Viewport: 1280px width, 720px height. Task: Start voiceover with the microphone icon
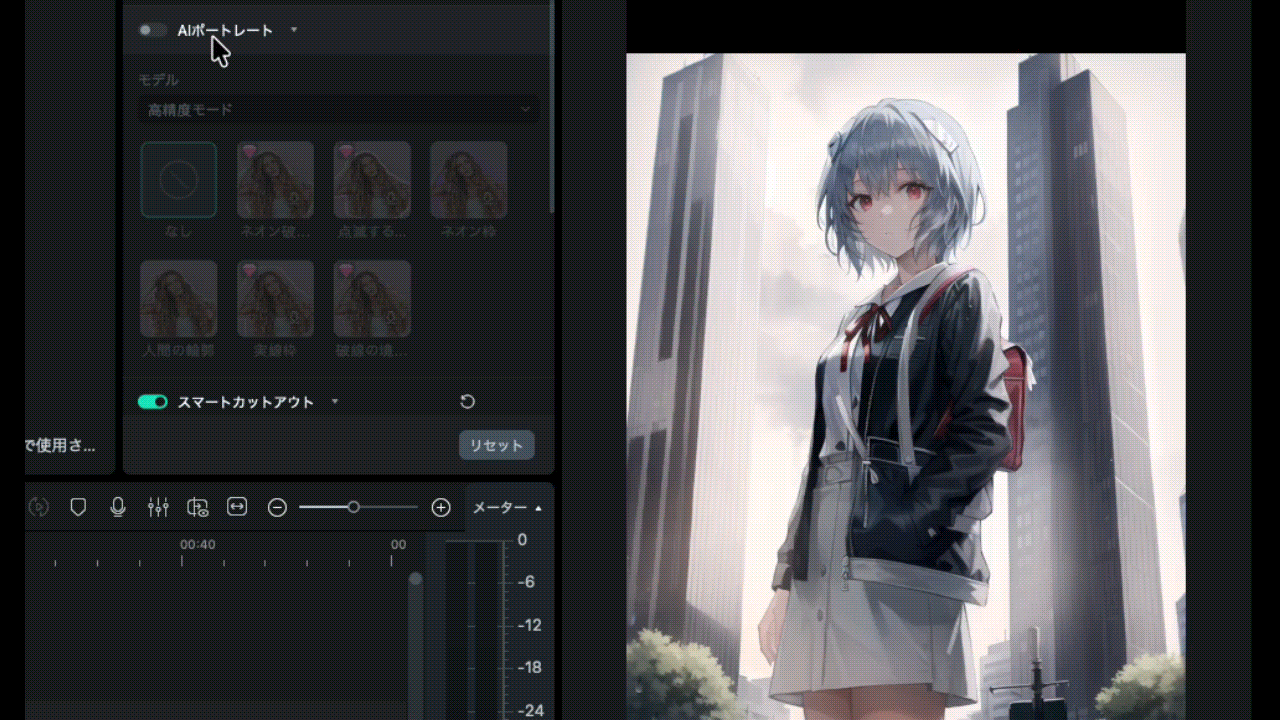[x=118, y=507]
